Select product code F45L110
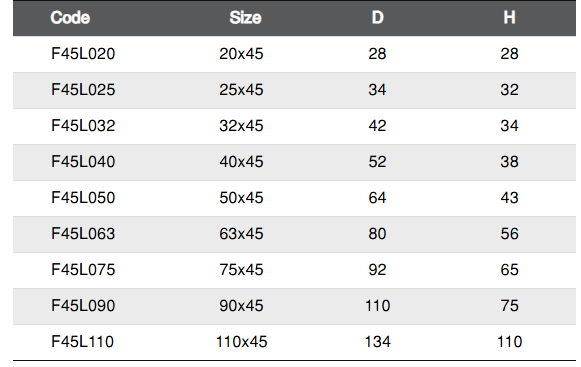581x367 pixels. [x=82, y=341]
